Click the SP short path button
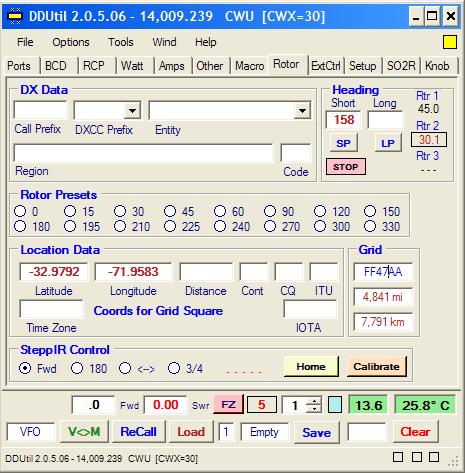 click(x=343, y=143)
